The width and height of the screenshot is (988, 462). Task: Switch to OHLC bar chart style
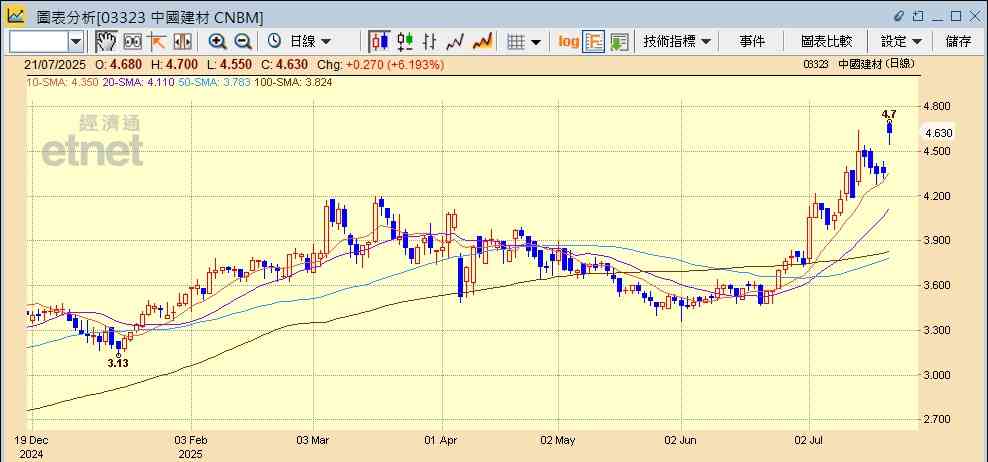(x=430, y=42)
